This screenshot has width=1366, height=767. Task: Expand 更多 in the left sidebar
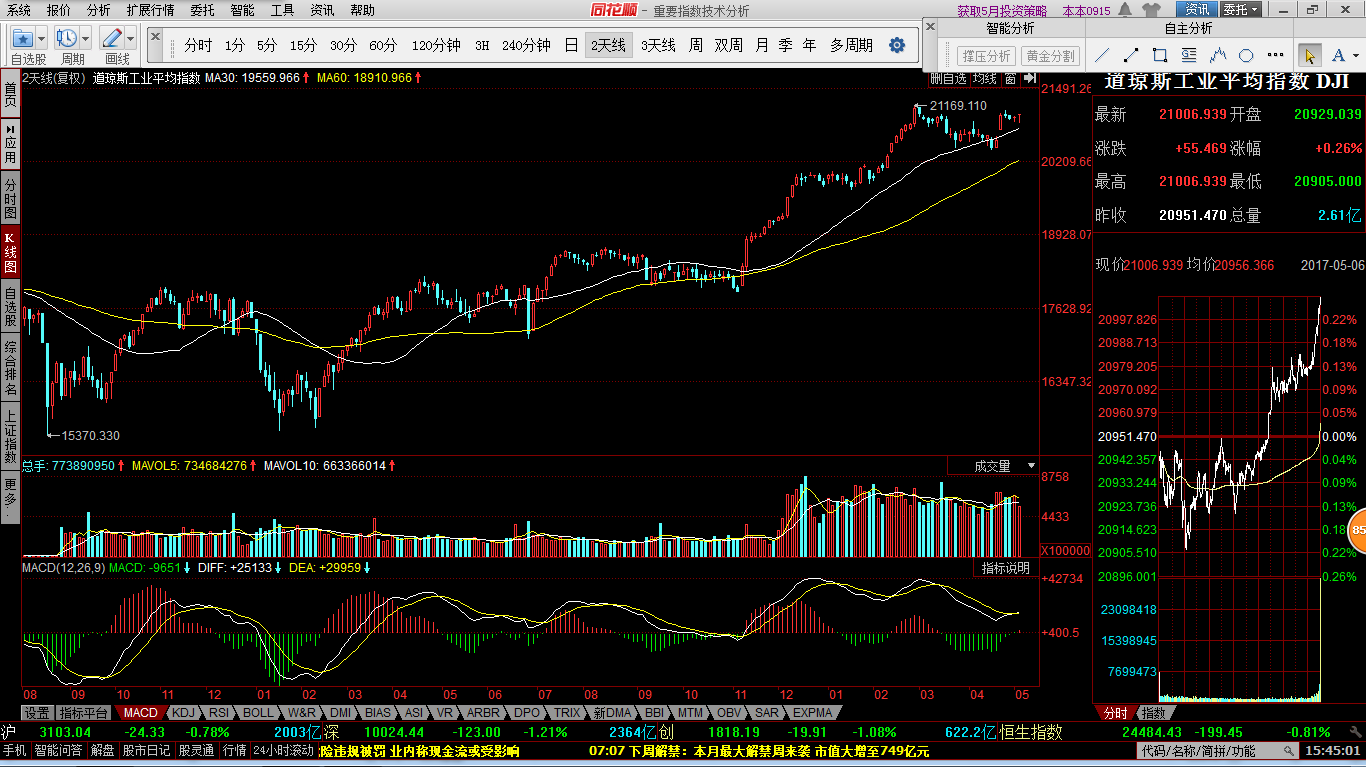point(10,497)
